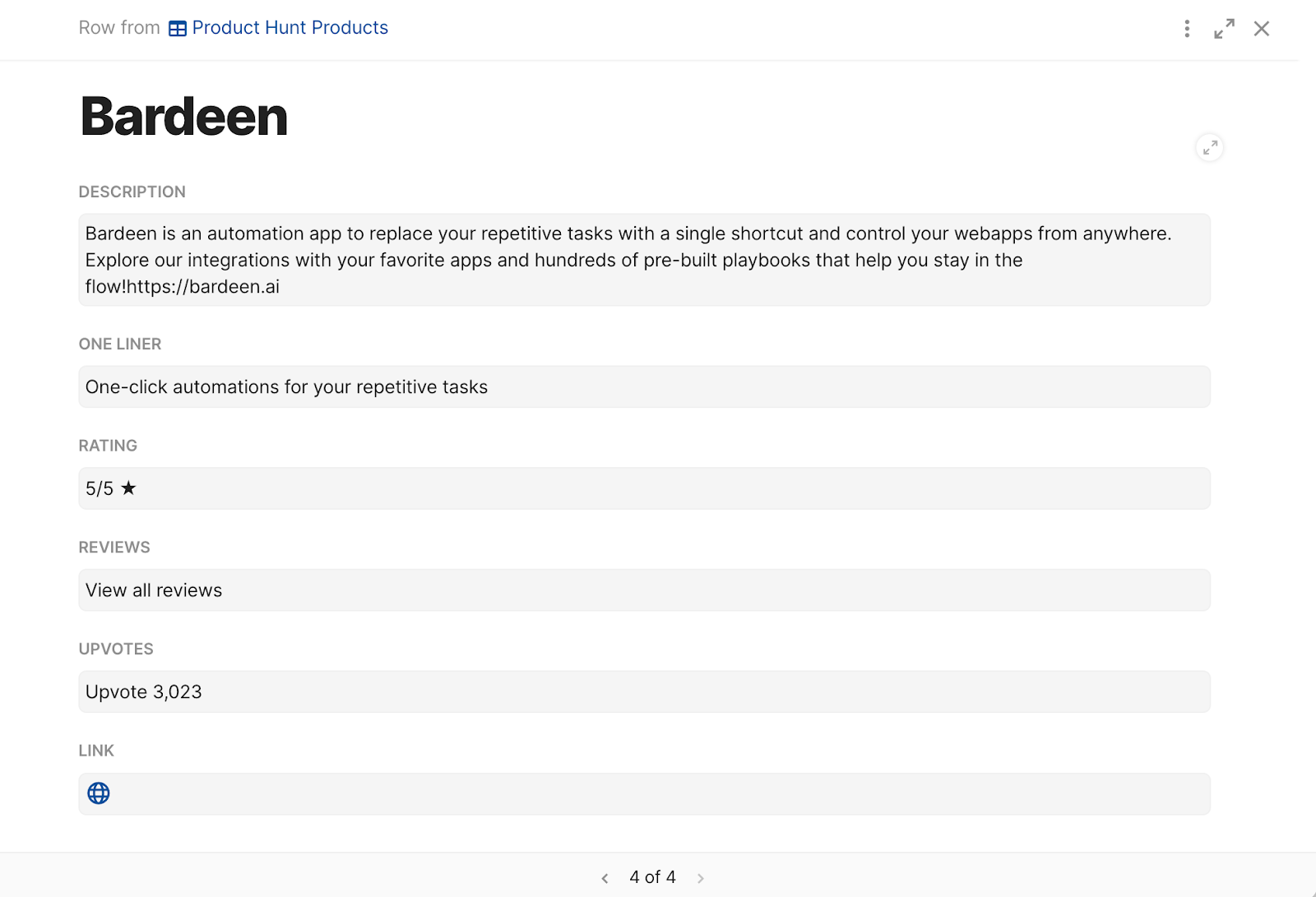The height and width of the screenshot is (897, 1316).
Task: Click the One Liner field
Action: pyautogui.click(x=644, y=386)
